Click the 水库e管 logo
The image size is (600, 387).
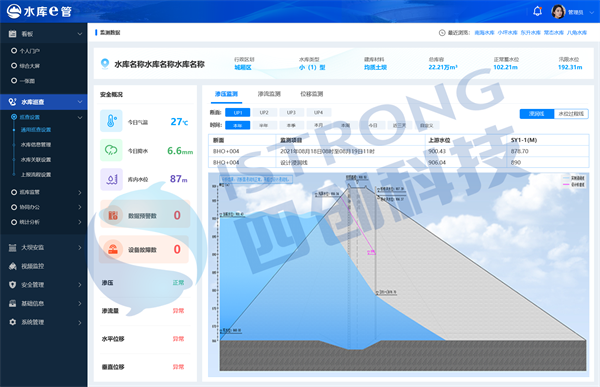point(39,11)
